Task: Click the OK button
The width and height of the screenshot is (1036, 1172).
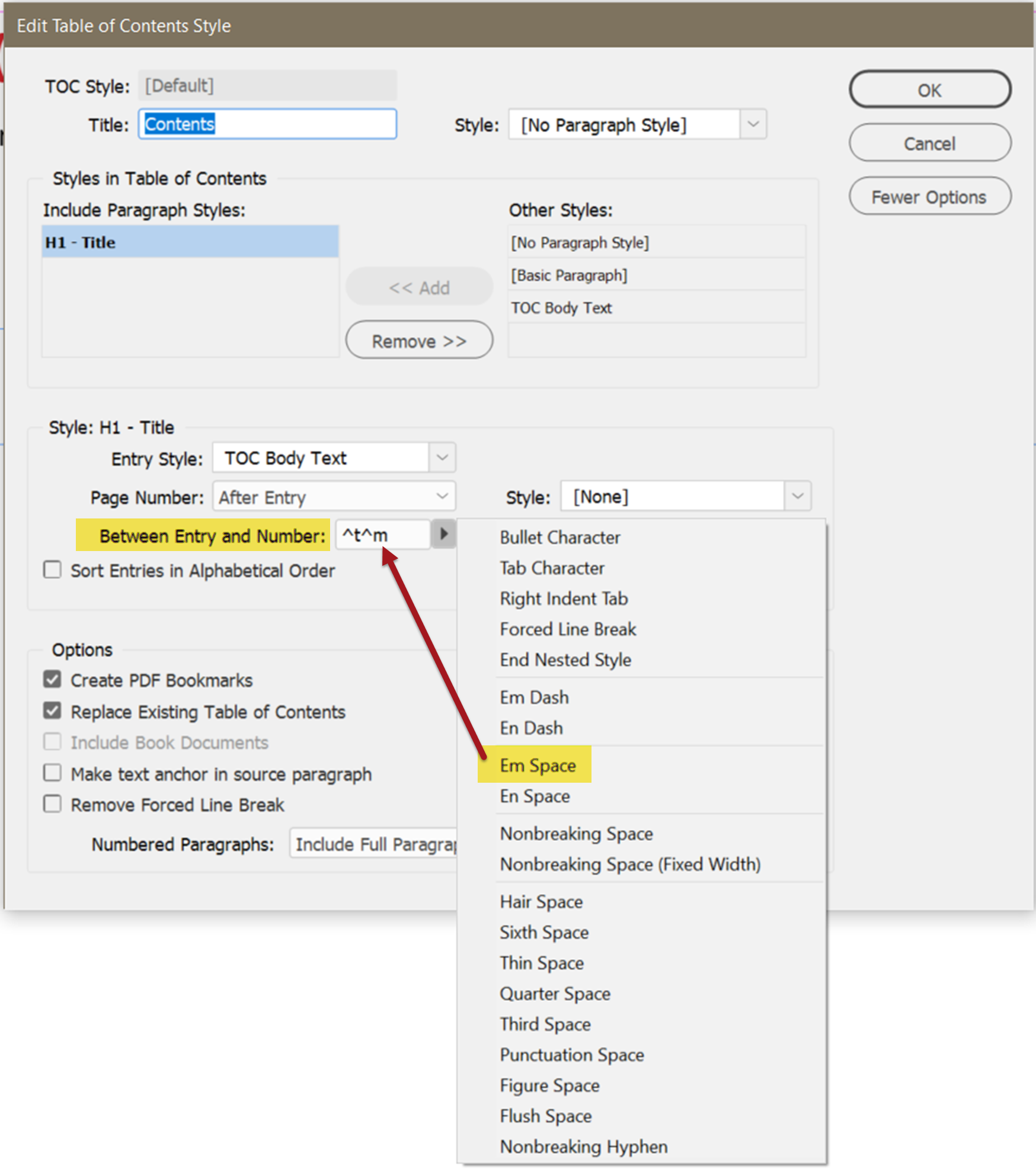Action: pyautogui.click(x=929, y=90)
